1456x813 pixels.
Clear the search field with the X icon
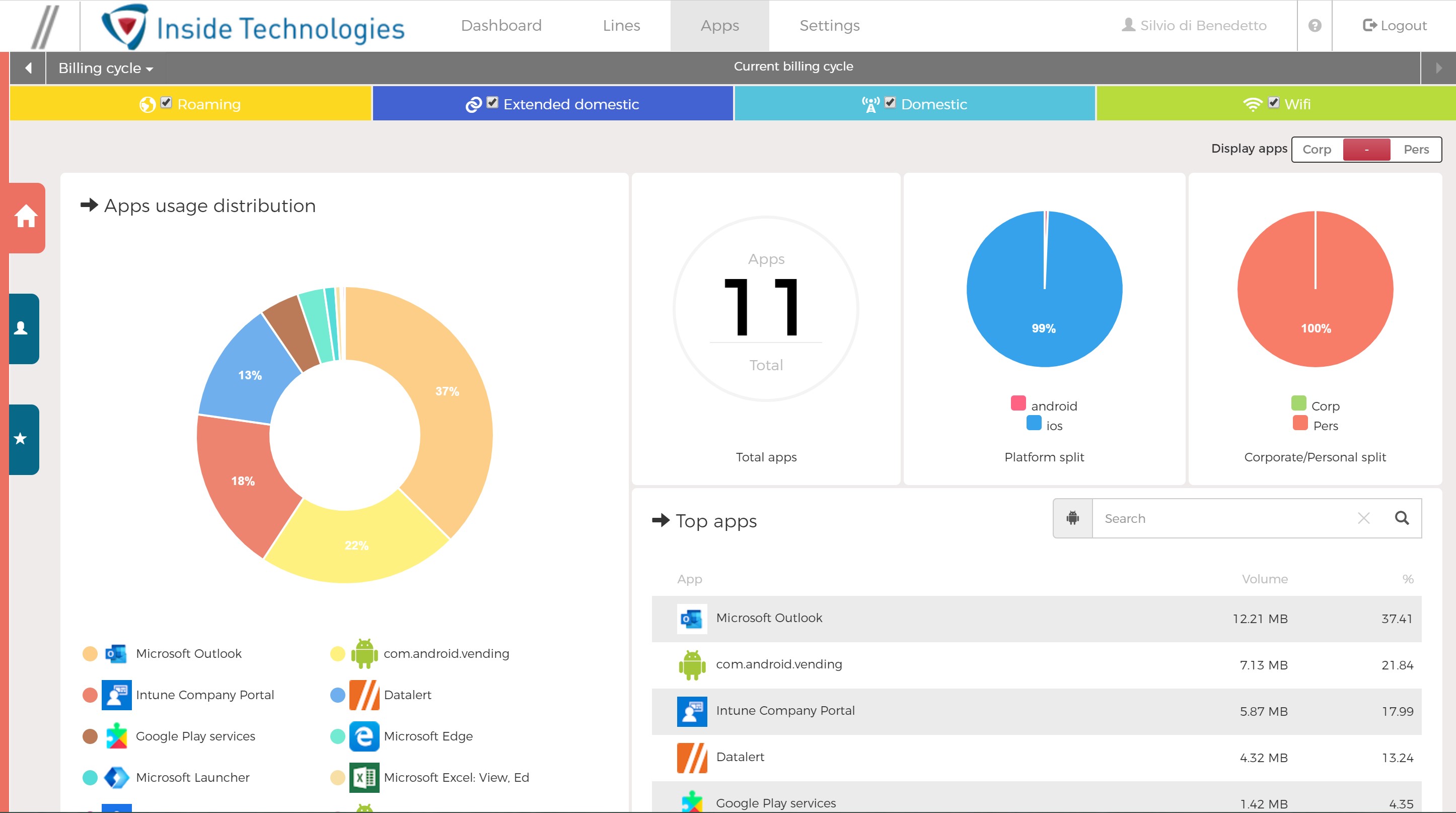[1363, 518]
